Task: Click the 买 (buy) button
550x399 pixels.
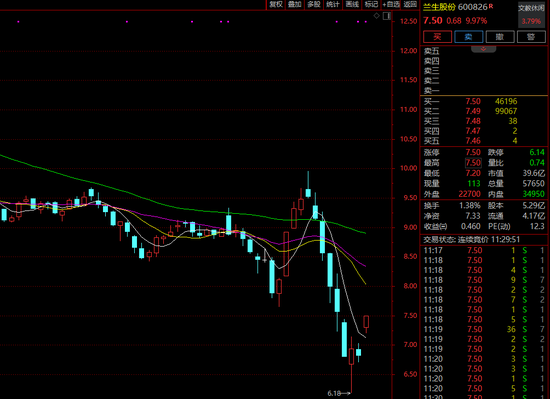Action: pyautogui.click(x=437, y=37)
